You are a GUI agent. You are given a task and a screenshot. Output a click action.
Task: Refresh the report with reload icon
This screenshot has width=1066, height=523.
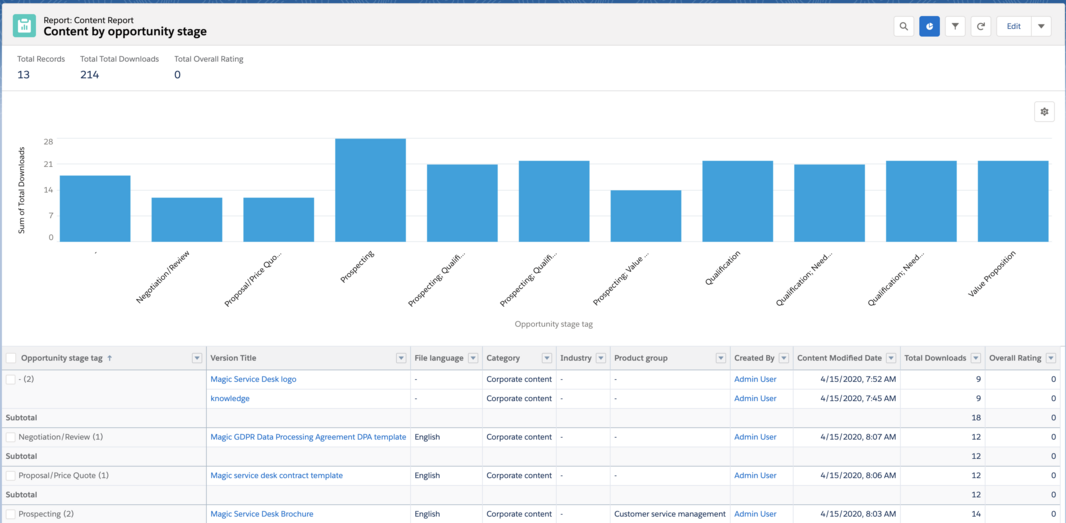(981, 26)
